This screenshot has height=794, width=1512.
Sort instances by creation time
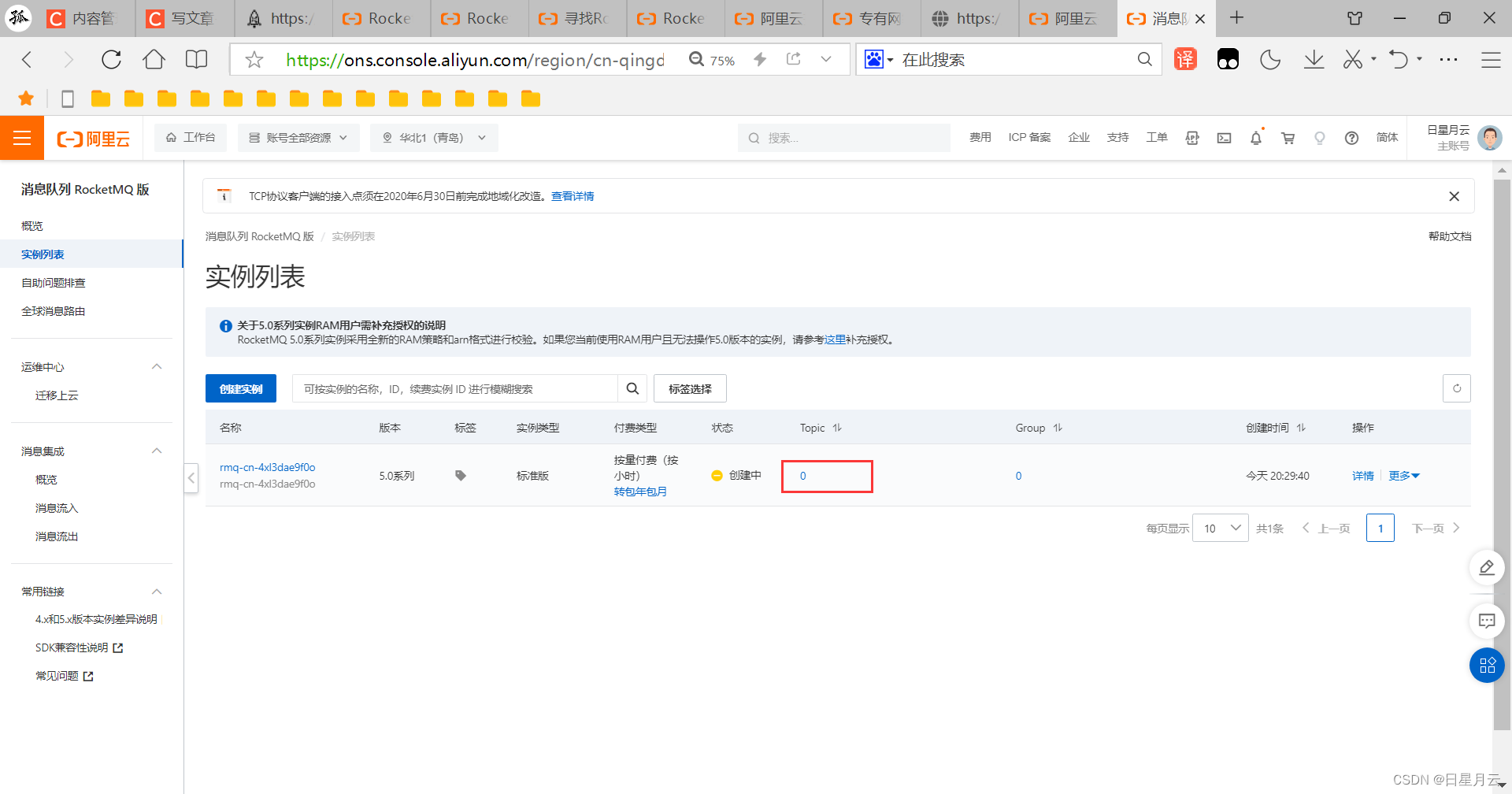click(1301, 428)
